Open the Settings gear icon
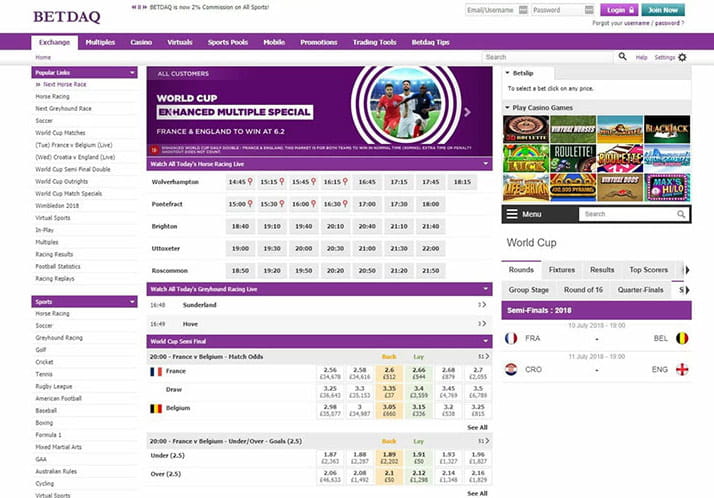Image resolution: width=714 pixels, height=498 pixels. point(682,57)
